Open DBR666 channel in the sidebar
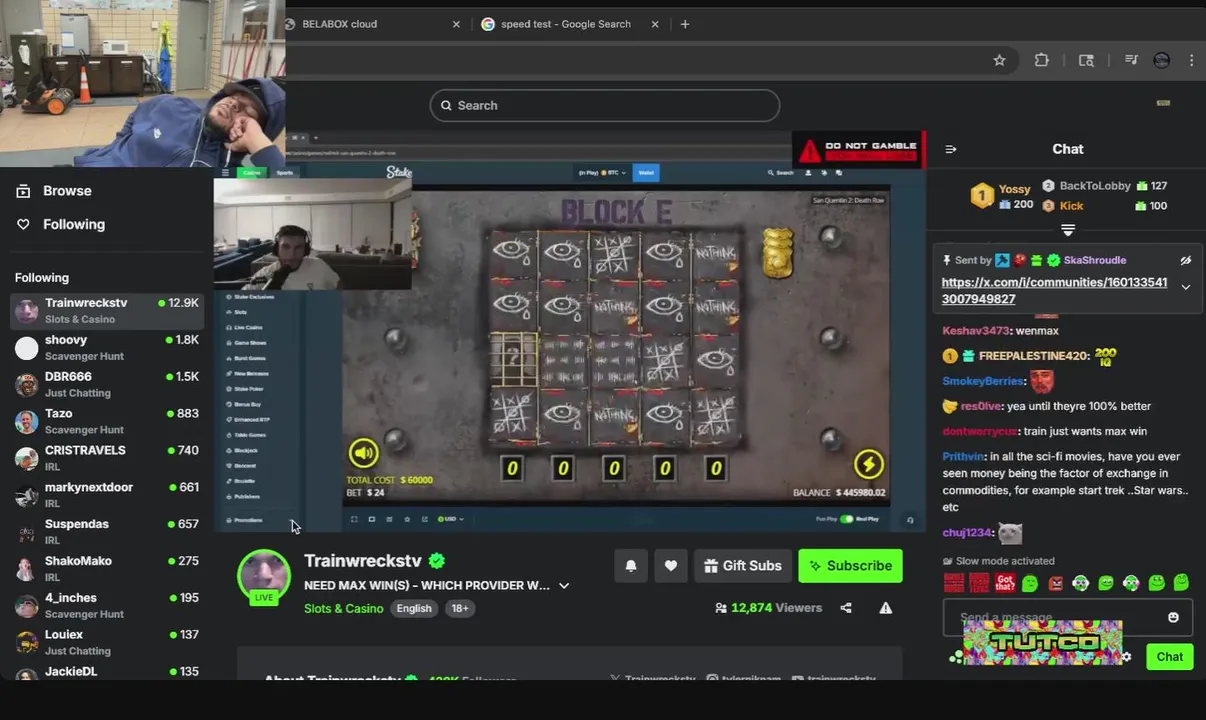The width and height of the screenshot is (1206, 720). point(107,384)
